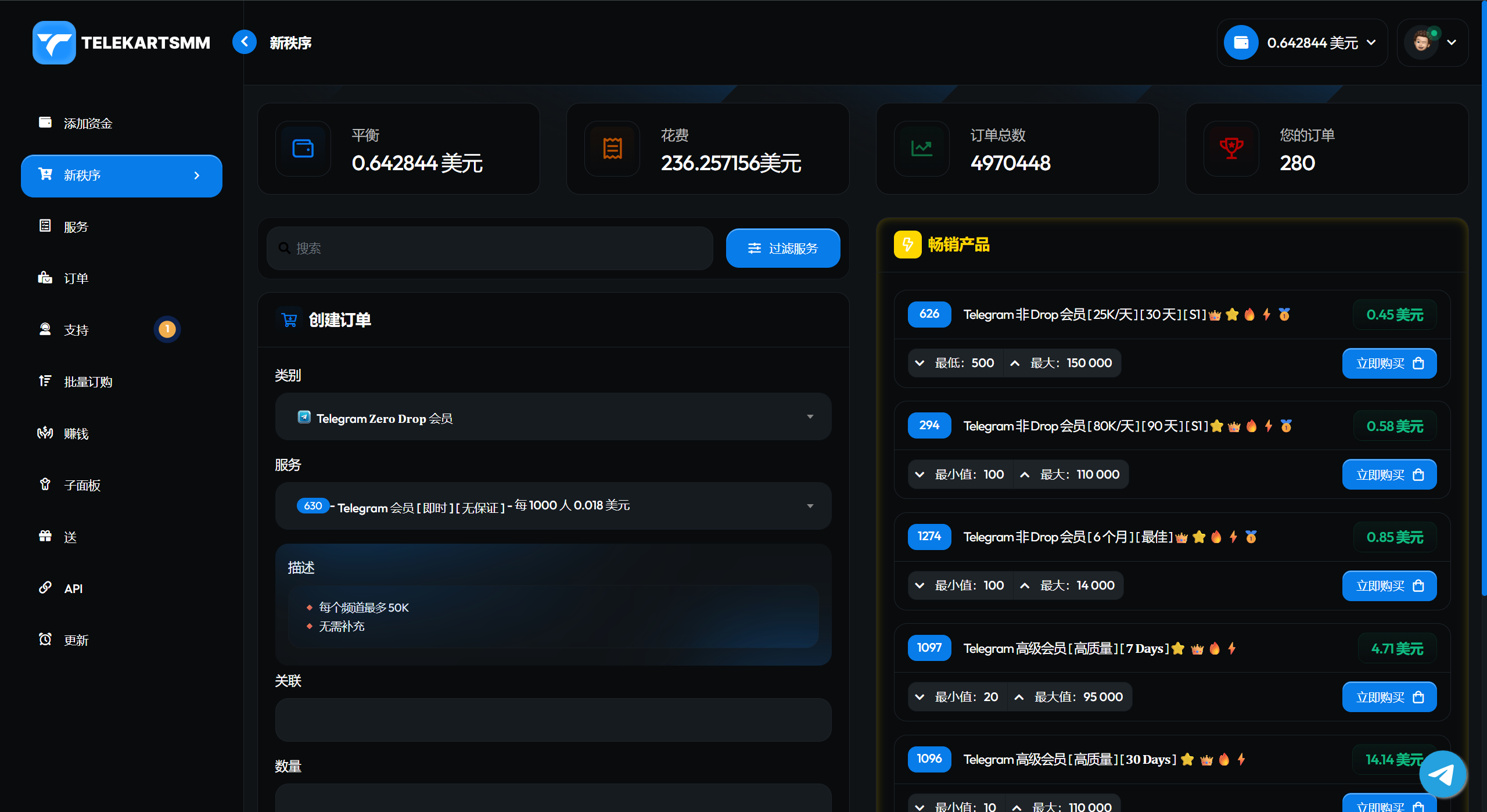Click the 4970448 total orders value
The image size is (1487, 812).
tap(1010, 163)
